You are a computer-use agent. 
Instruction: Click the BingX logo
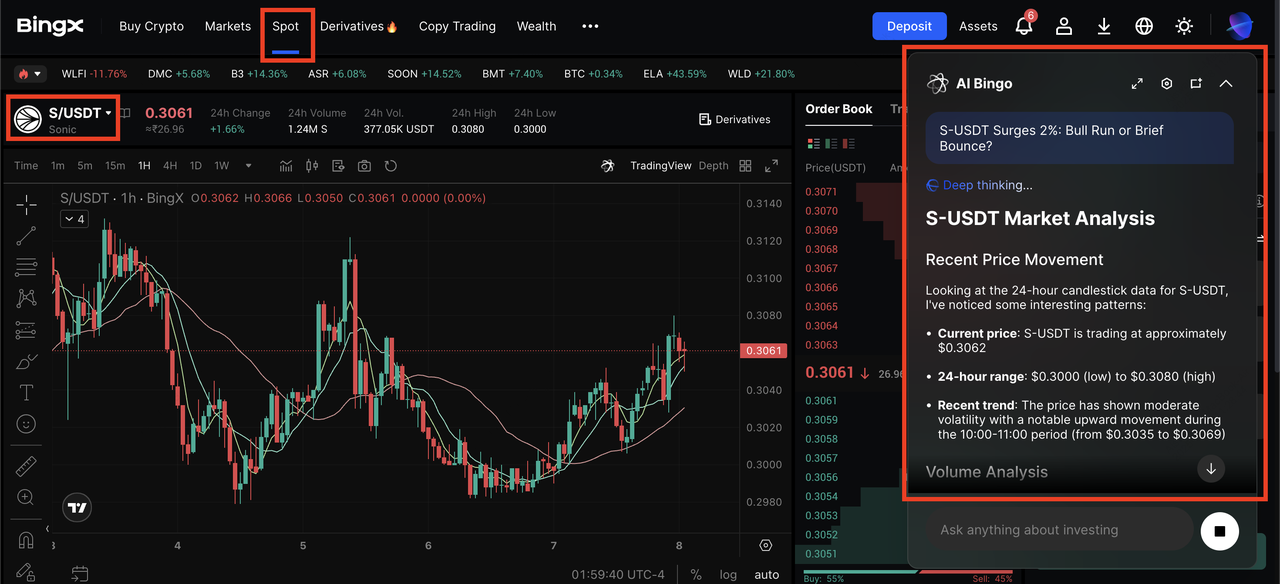click(50, 26)
